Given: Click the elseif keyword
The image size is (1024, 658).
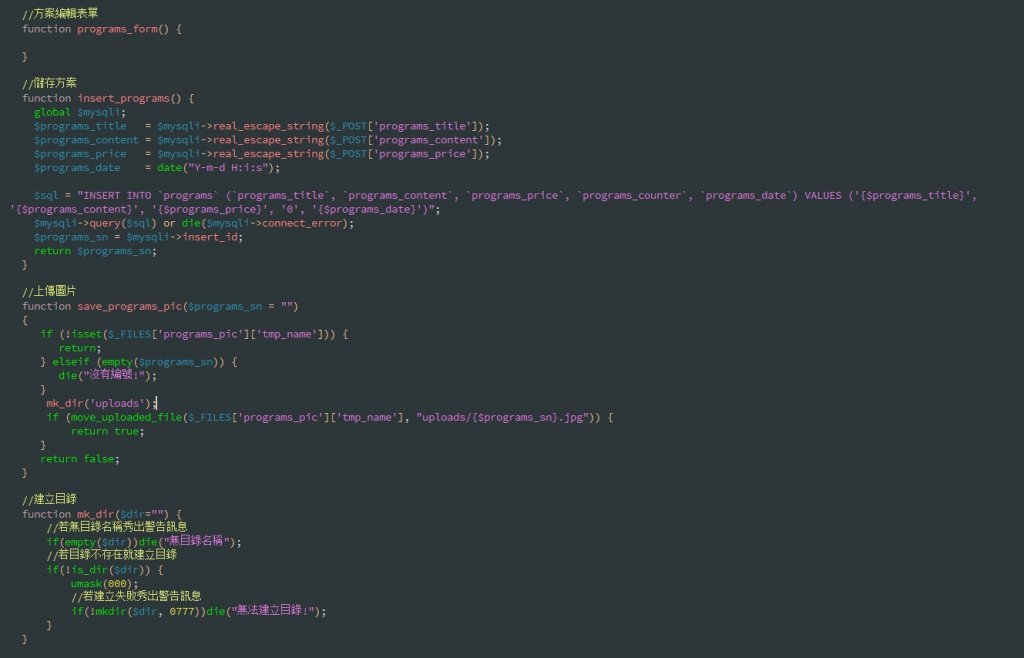Looking at the screenshot, I should [x=70, y=362].
